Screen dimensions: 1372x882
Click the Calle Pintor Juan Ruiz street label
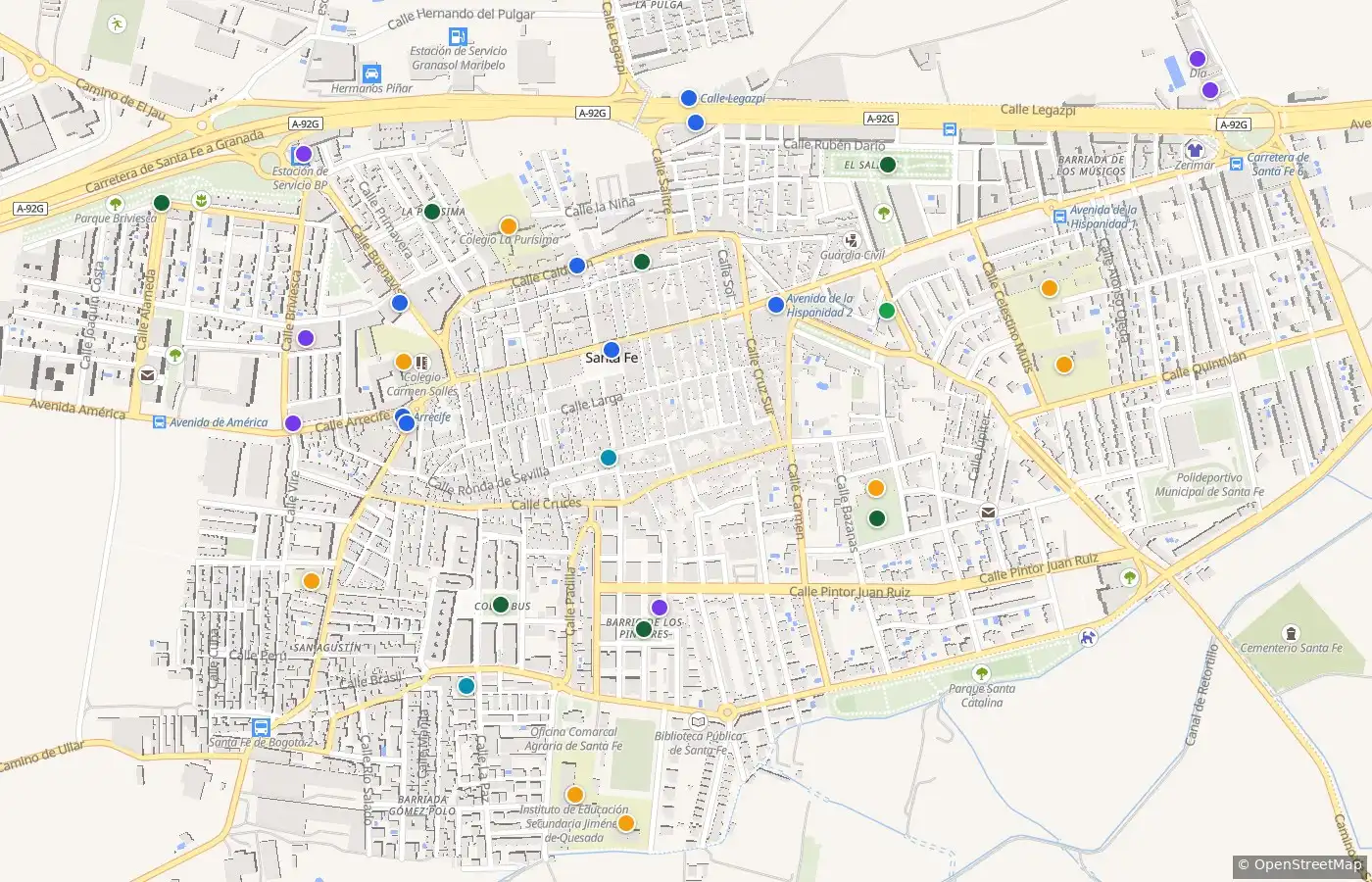850,592
